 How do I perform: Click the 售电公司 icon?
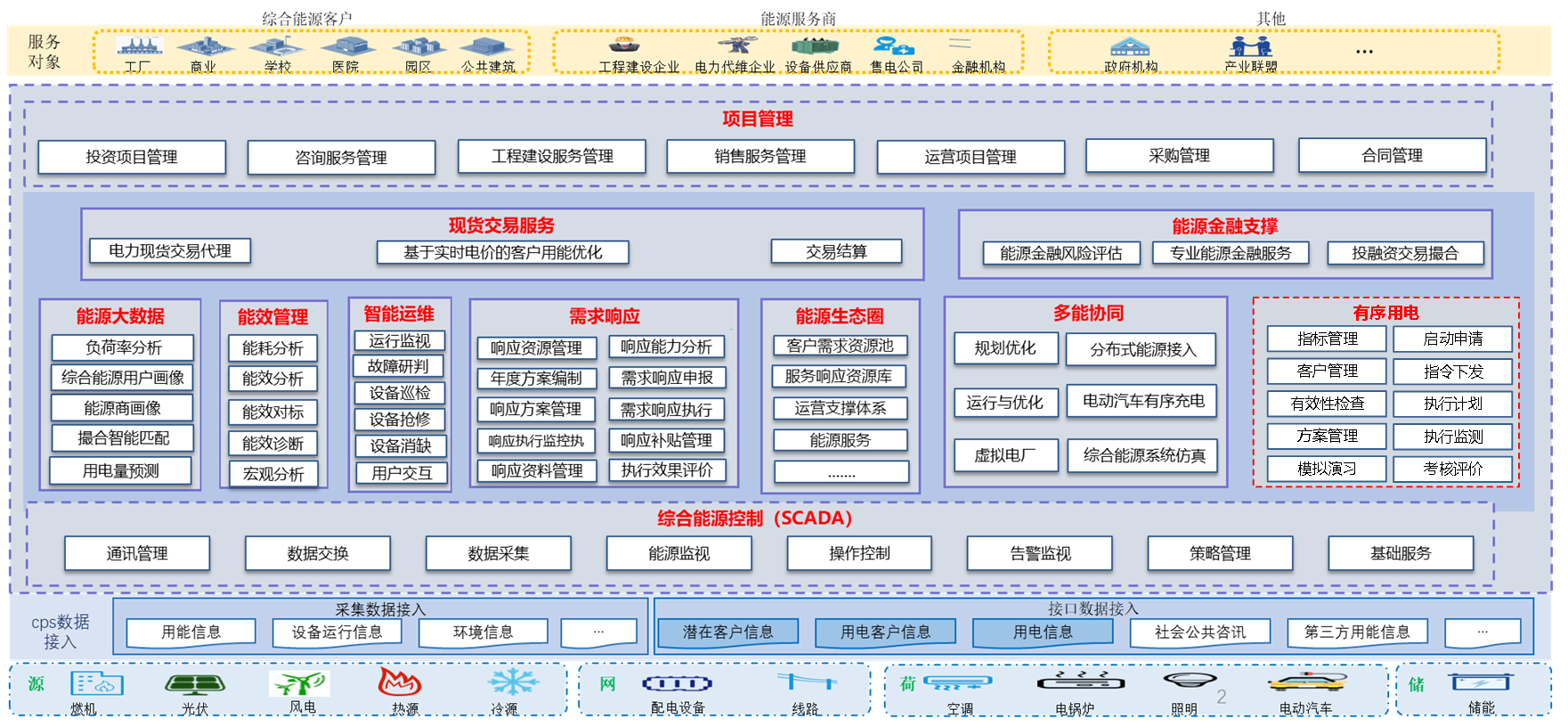pos(893,45)
